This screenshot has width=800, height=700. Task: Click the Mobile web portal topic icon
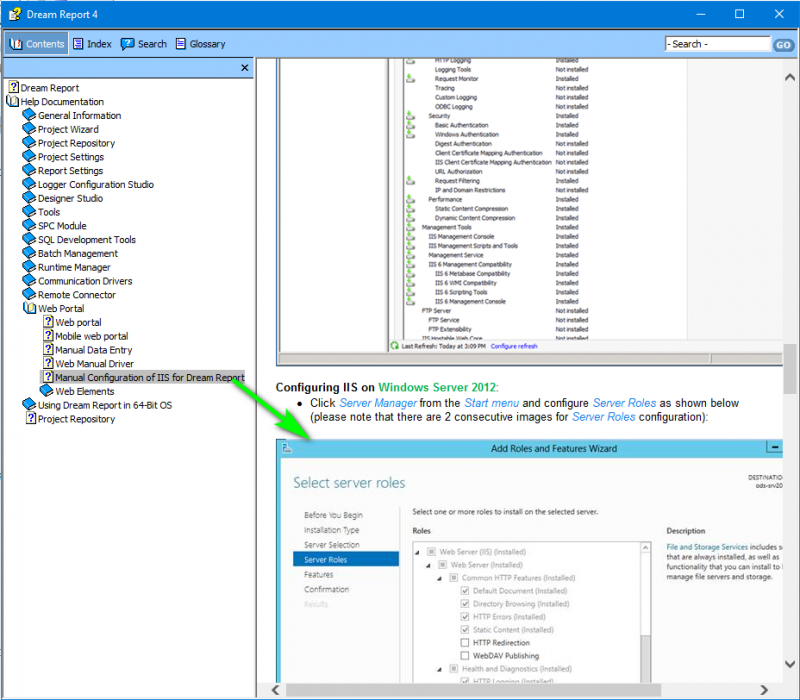point(48,335)
